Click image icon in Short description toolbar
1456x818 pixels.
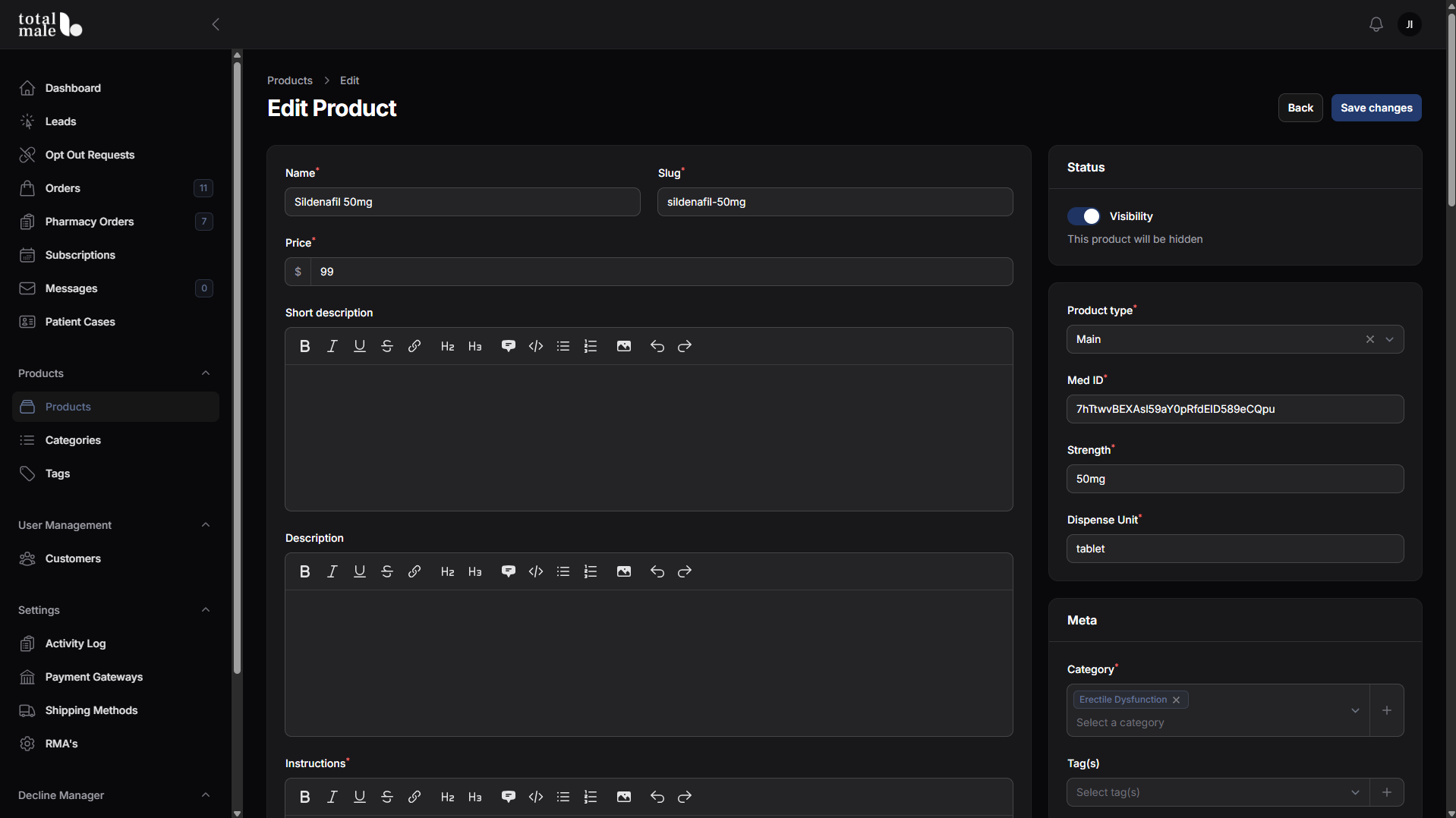click(624, 346)
